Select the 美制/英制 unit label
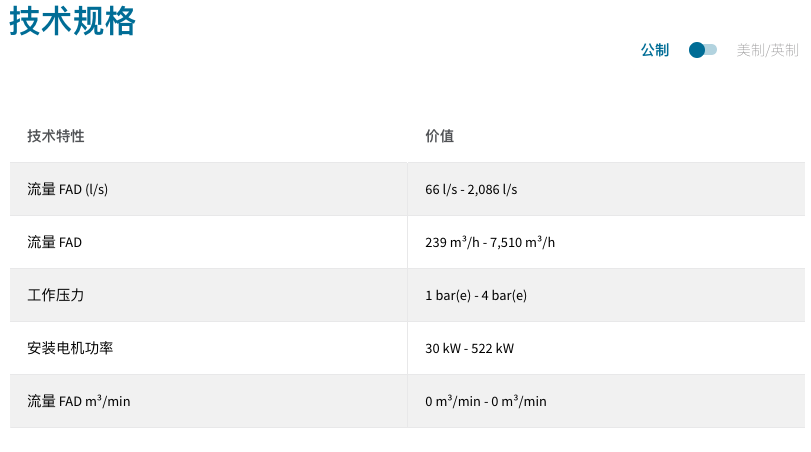 coord(767,50)
